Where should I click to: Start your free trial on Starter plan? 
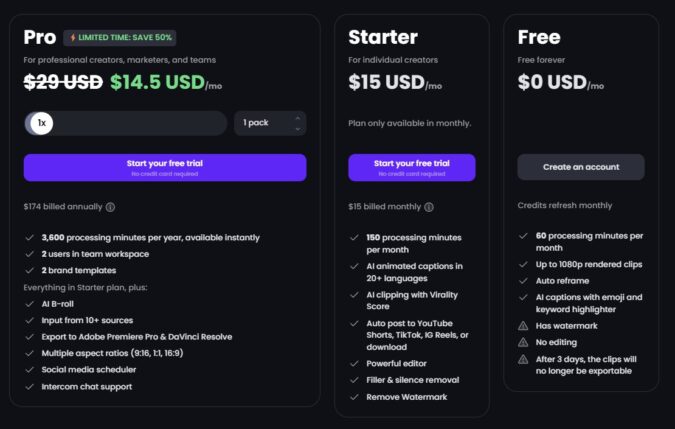tap(411, 167)
